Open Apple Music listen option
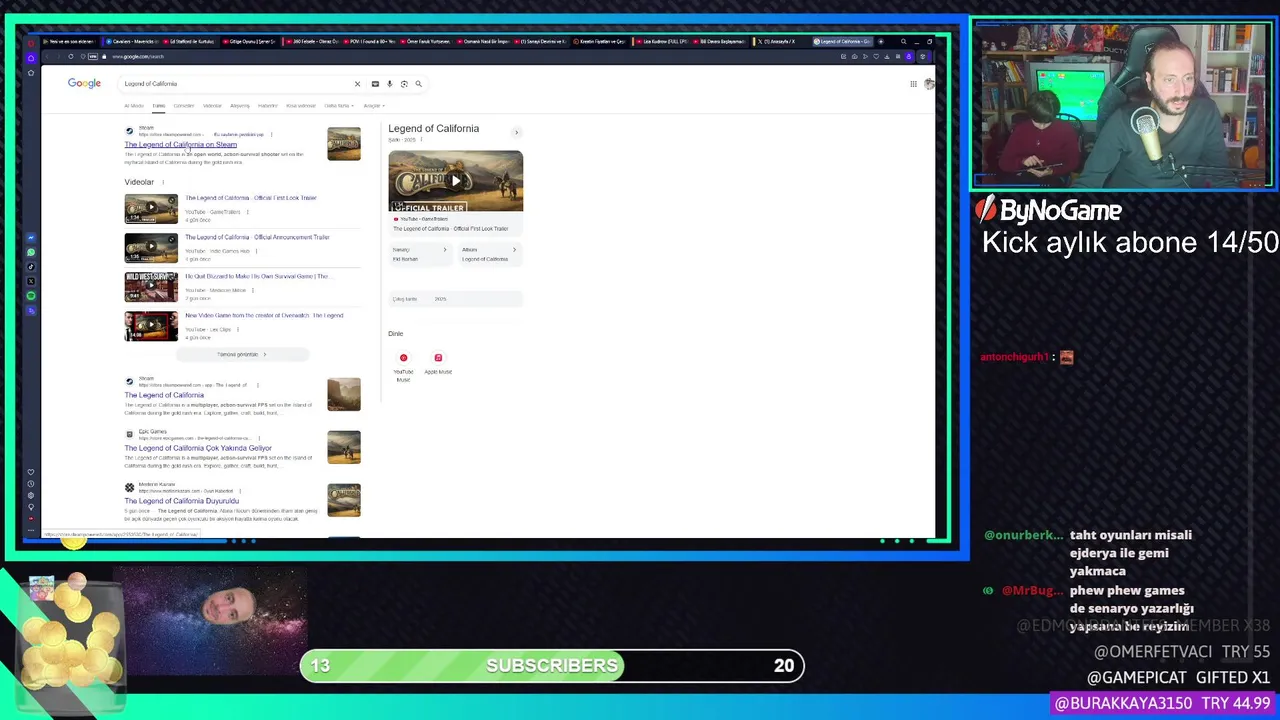This screenshot has height=720, width=1280. point(438,364)
